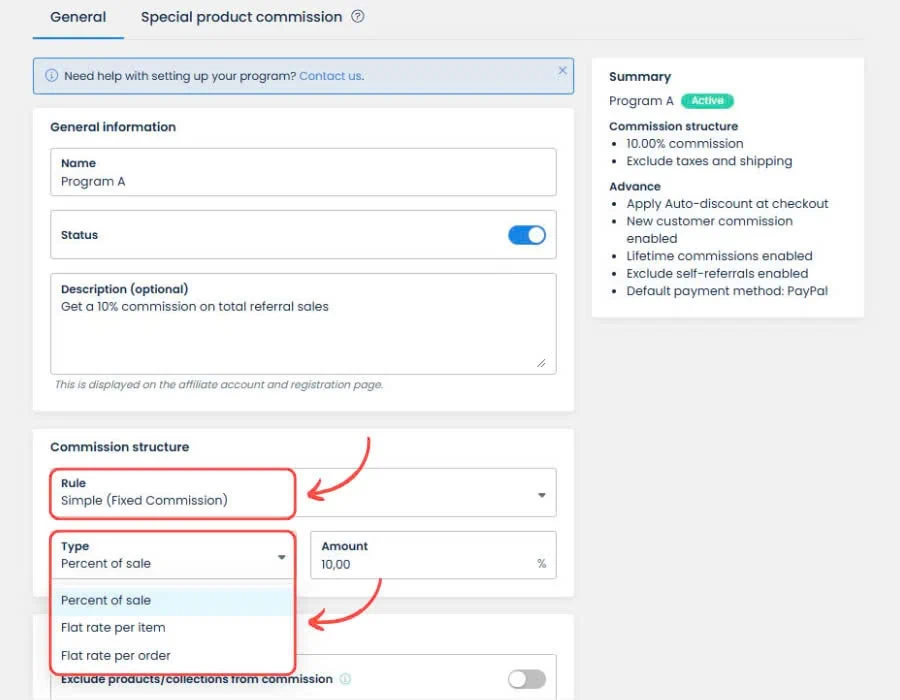Enable Exclude products/collections from commission toggle
The image size is (900, 700).
(526, 679)
